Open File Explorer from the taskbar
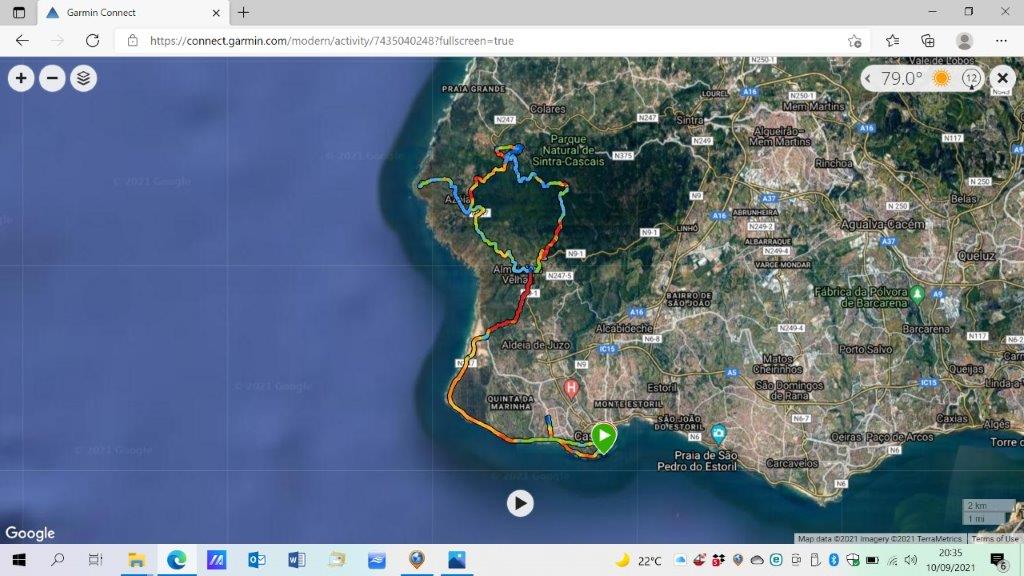 136,560
